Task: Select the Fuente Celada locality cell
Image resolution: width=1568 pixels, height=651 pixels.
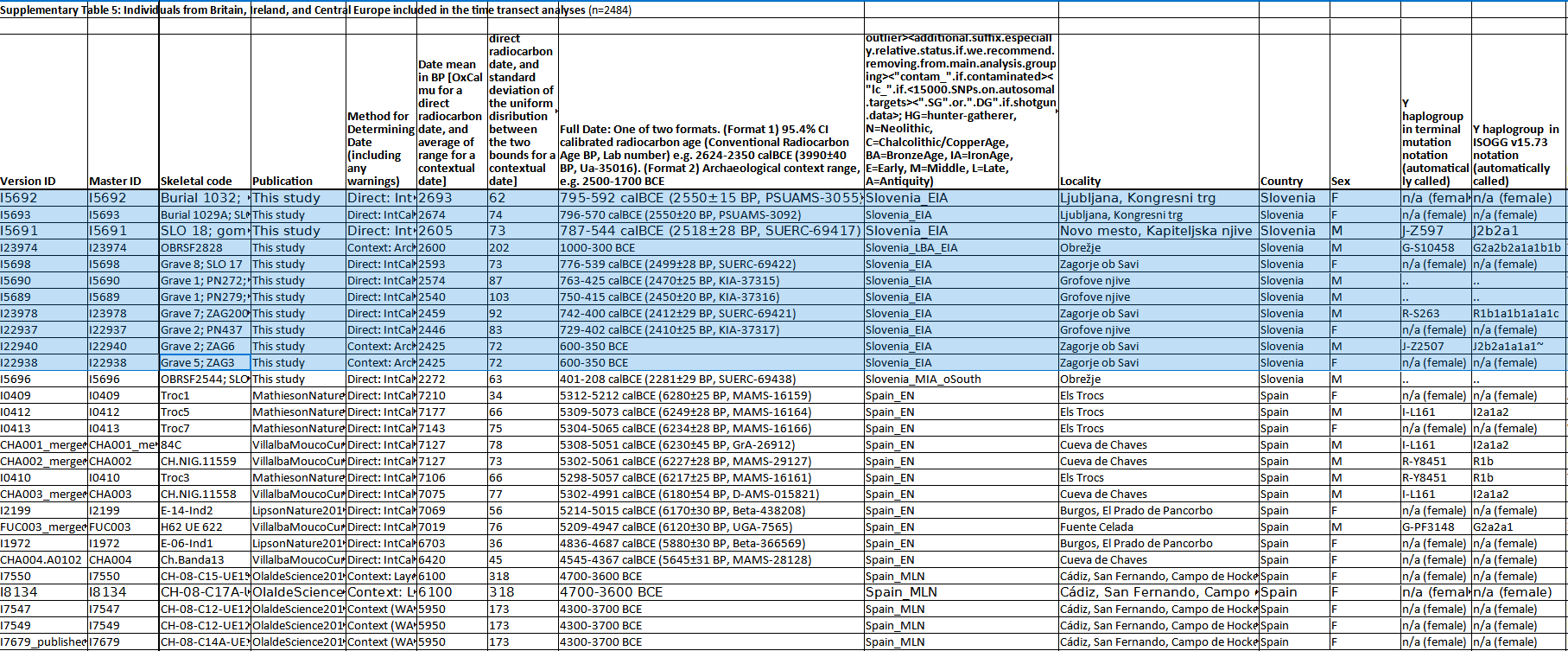Action: point(1159,527)
